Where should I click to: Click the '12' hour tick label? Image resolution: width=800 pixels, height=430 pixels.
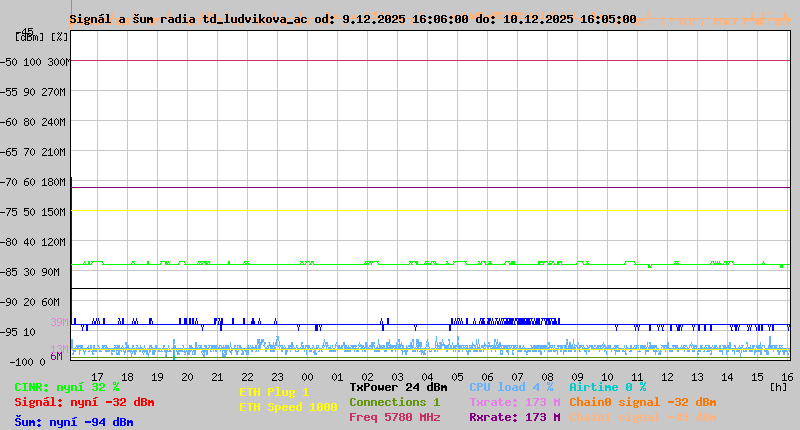667,377
